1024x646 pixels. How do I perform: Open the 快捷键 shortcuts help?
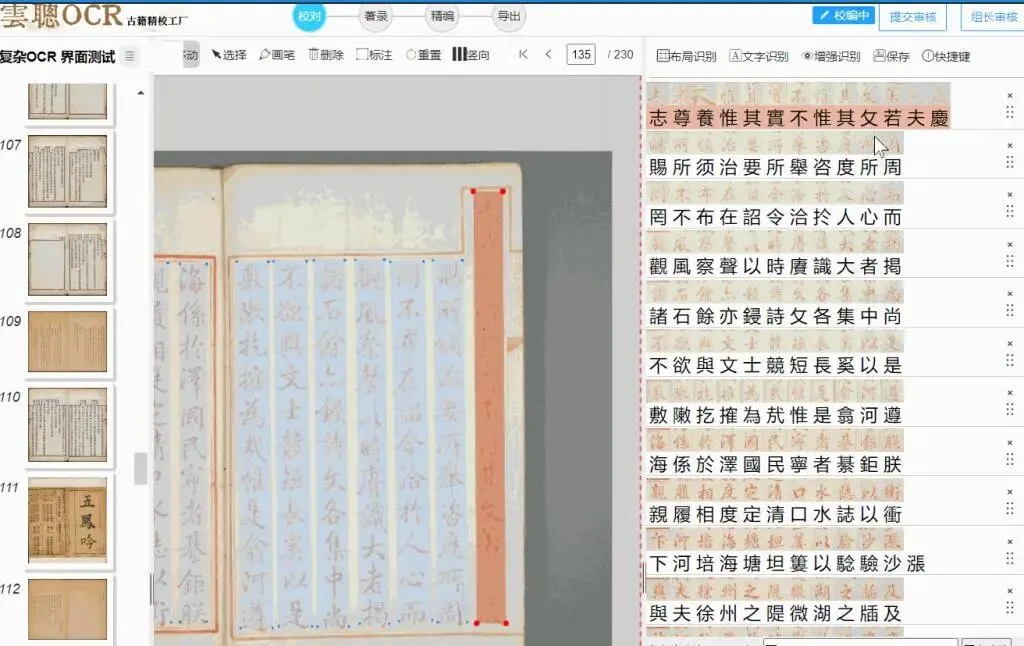[946, 56]
